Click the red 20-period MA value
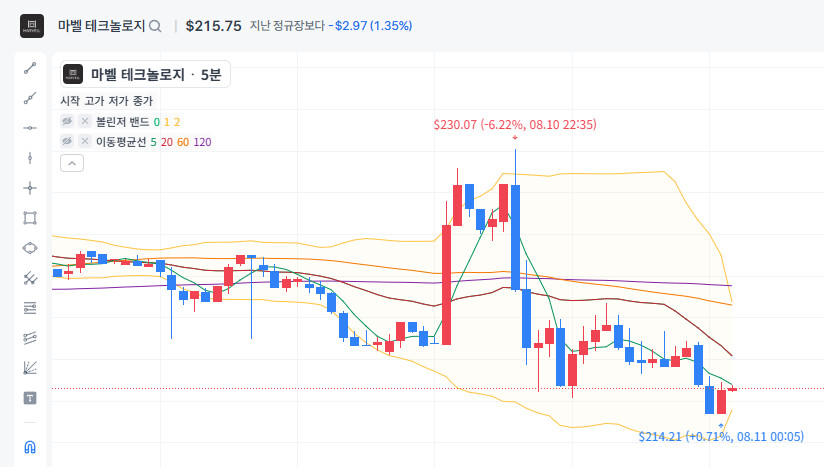The width and height of the screenshot is (824, 467). click(x=167, y=142)
